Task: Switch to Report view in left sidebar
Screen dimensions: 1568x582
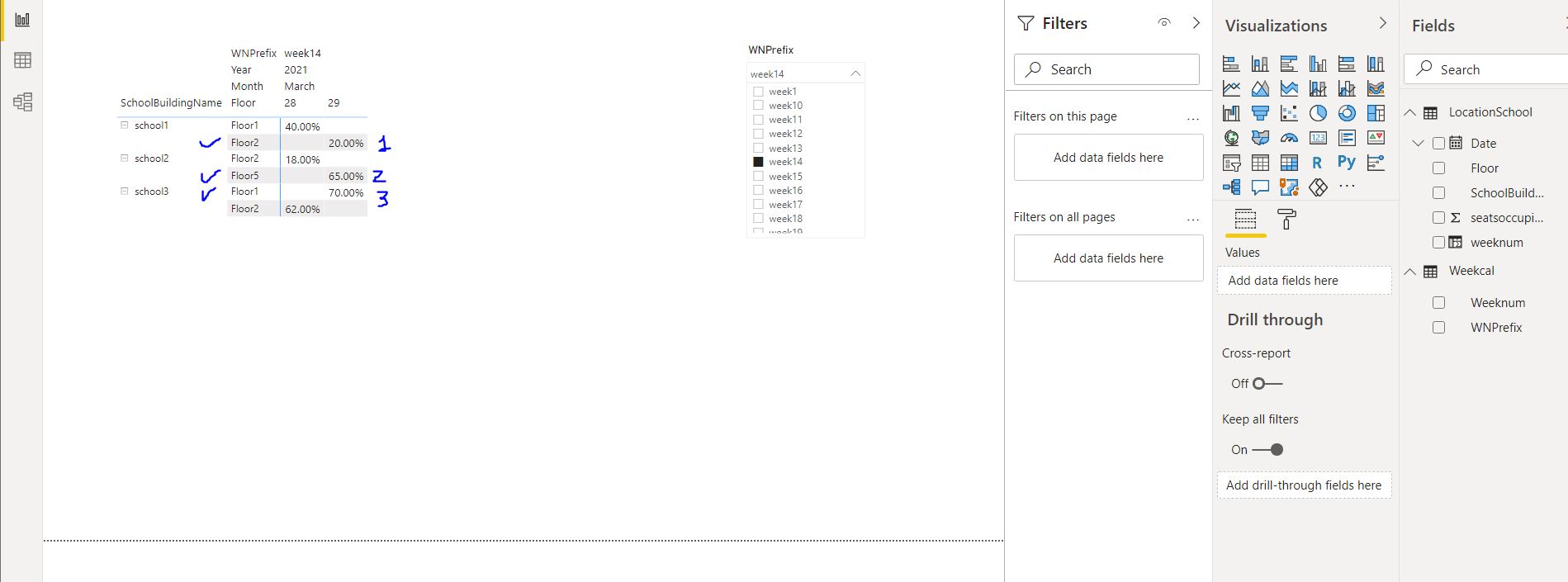Action: click(22, 20)
